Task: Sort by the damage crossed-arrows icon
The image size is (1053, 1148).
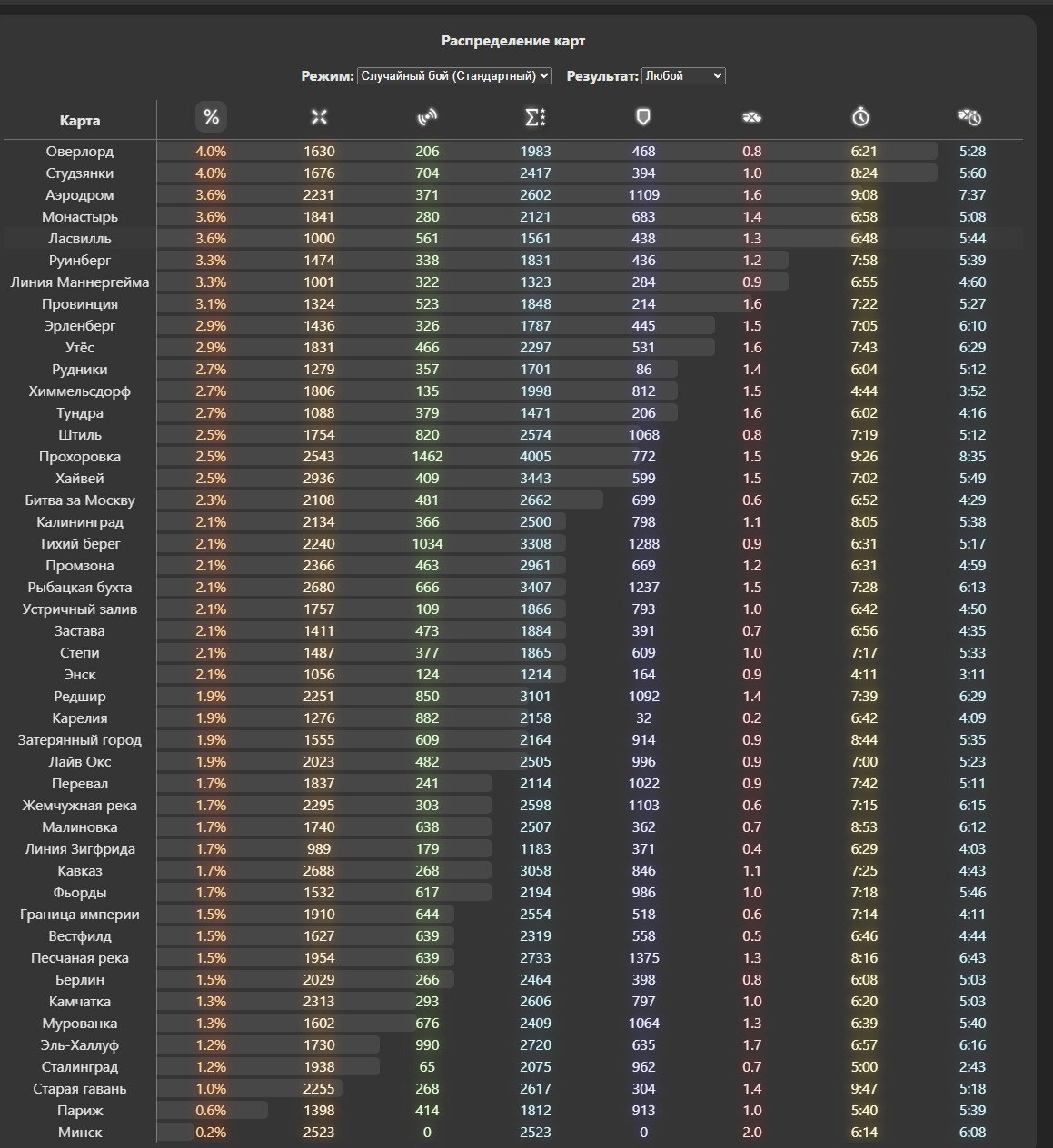Action: click(319, 116)
